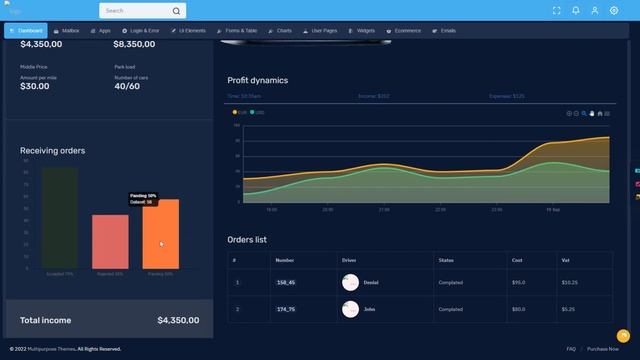Click John's driver avatar
Screen dimensions: 640x360
[350, 309]
